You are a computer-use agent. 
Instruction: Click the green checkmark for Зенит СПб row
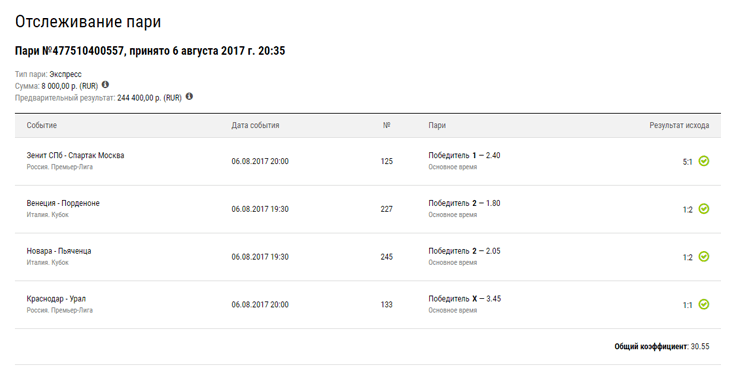click(704, 161)
